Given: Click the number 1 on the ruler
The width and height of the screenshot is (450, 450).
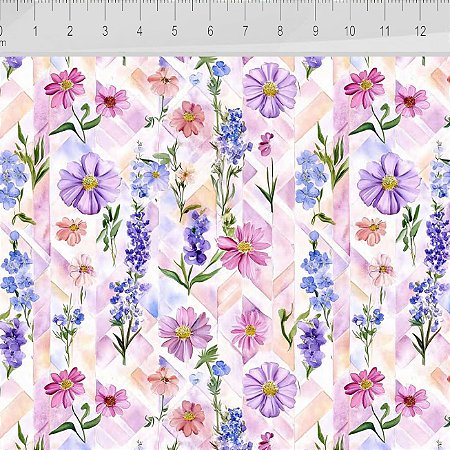Looking at the screenshot, I should click(x=35, y=31).
